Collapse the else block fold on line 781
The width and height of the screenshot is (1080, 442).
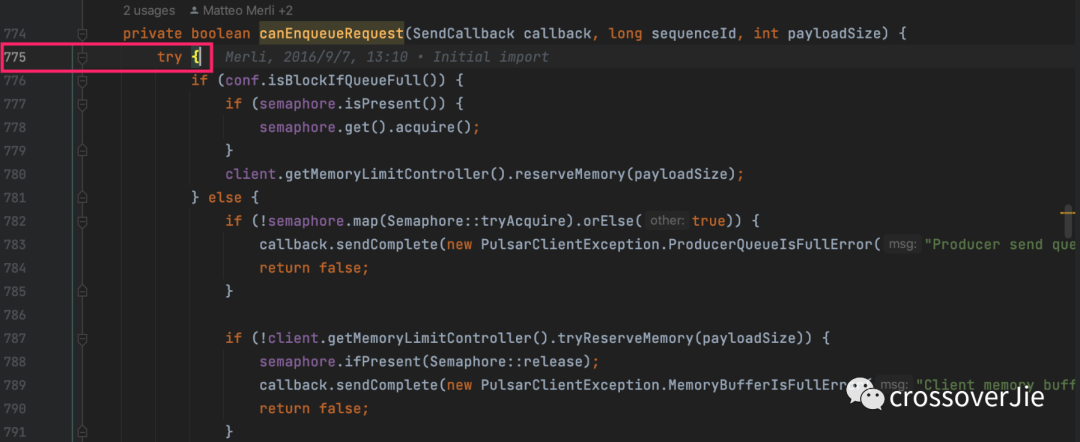[x=83, y=198]
